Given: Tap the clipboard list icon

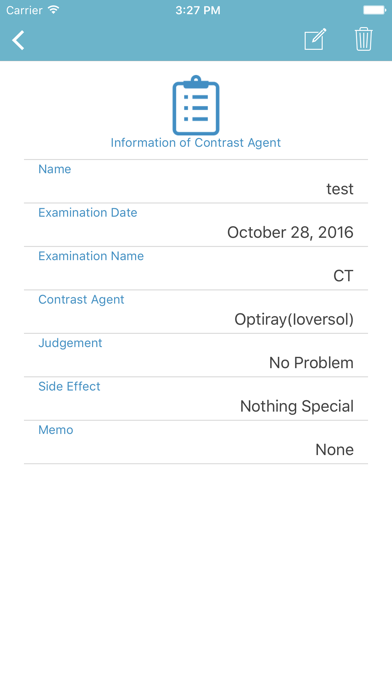Looking at the screenshot, I should [196, 105].
